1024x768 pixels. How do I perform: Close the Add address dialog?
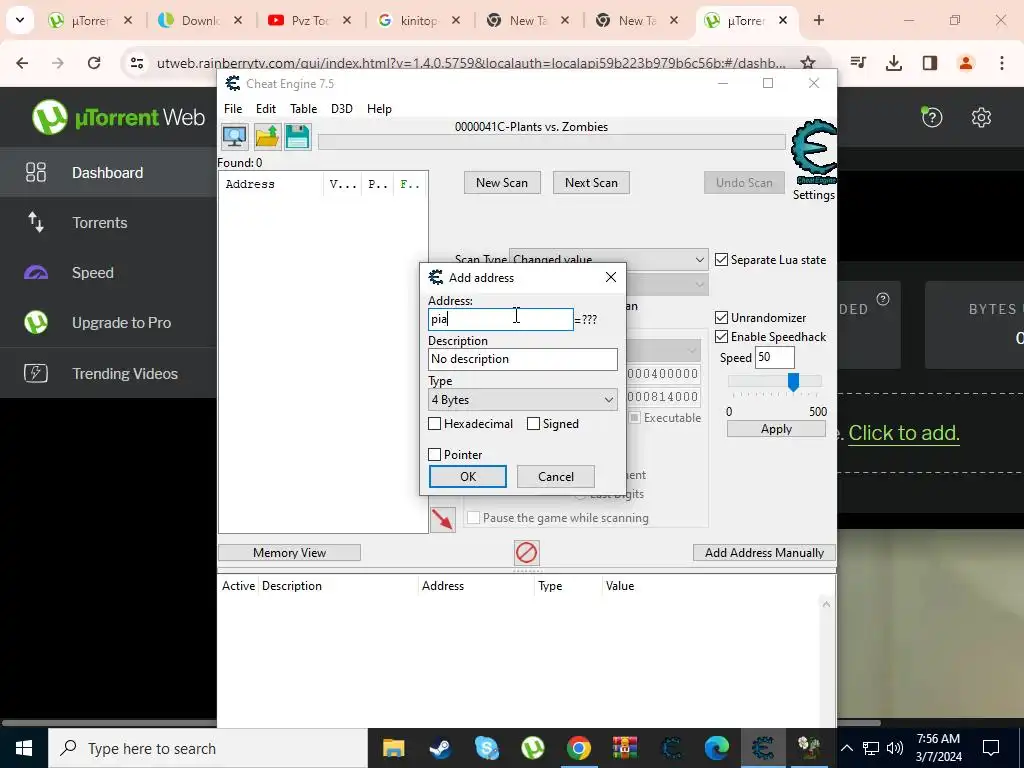(611, 278)
